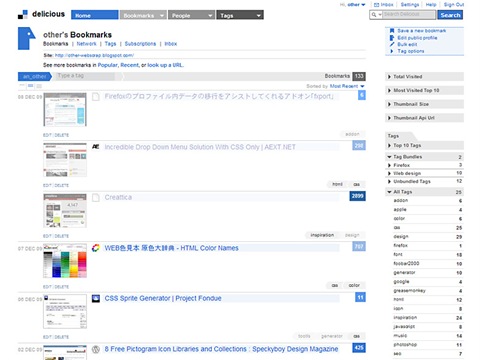Click the Type a tag field
This screenshot has height=360, width=480.
pos(86,76)
